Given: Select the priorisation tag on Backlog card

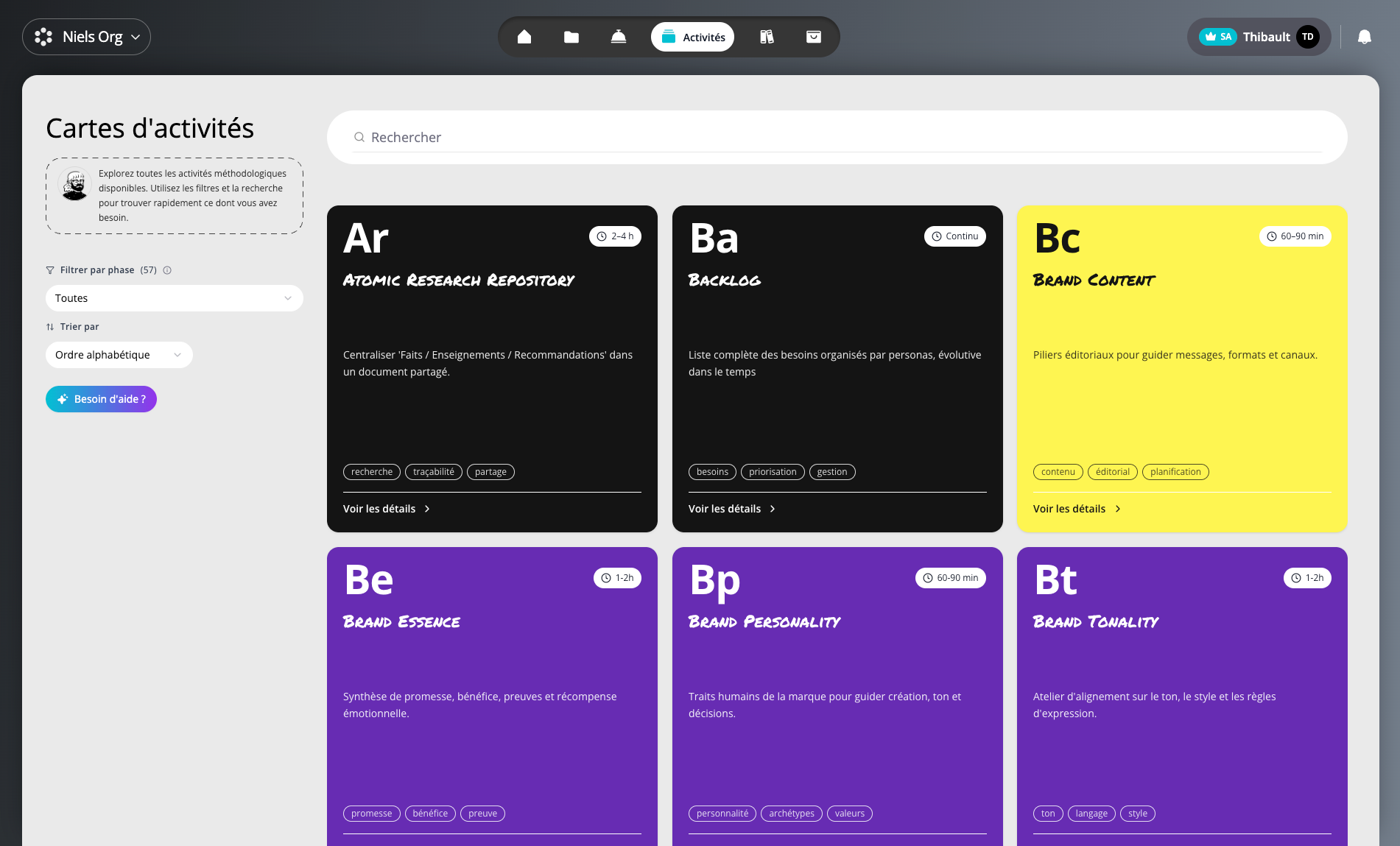Looking at the screenshot, I should [773, 472].
